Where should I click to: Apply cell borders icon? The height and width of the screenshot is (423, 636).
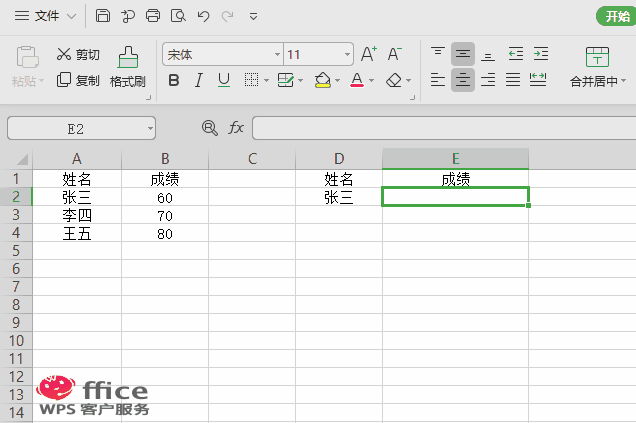point(251,80)
